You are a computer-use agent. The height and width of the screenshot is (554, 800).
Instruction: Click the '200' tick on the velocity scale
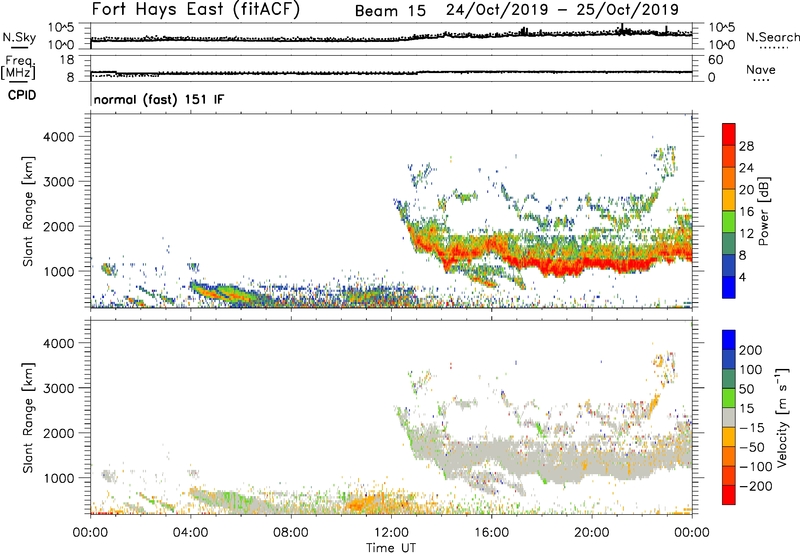(x=751, y=350)
